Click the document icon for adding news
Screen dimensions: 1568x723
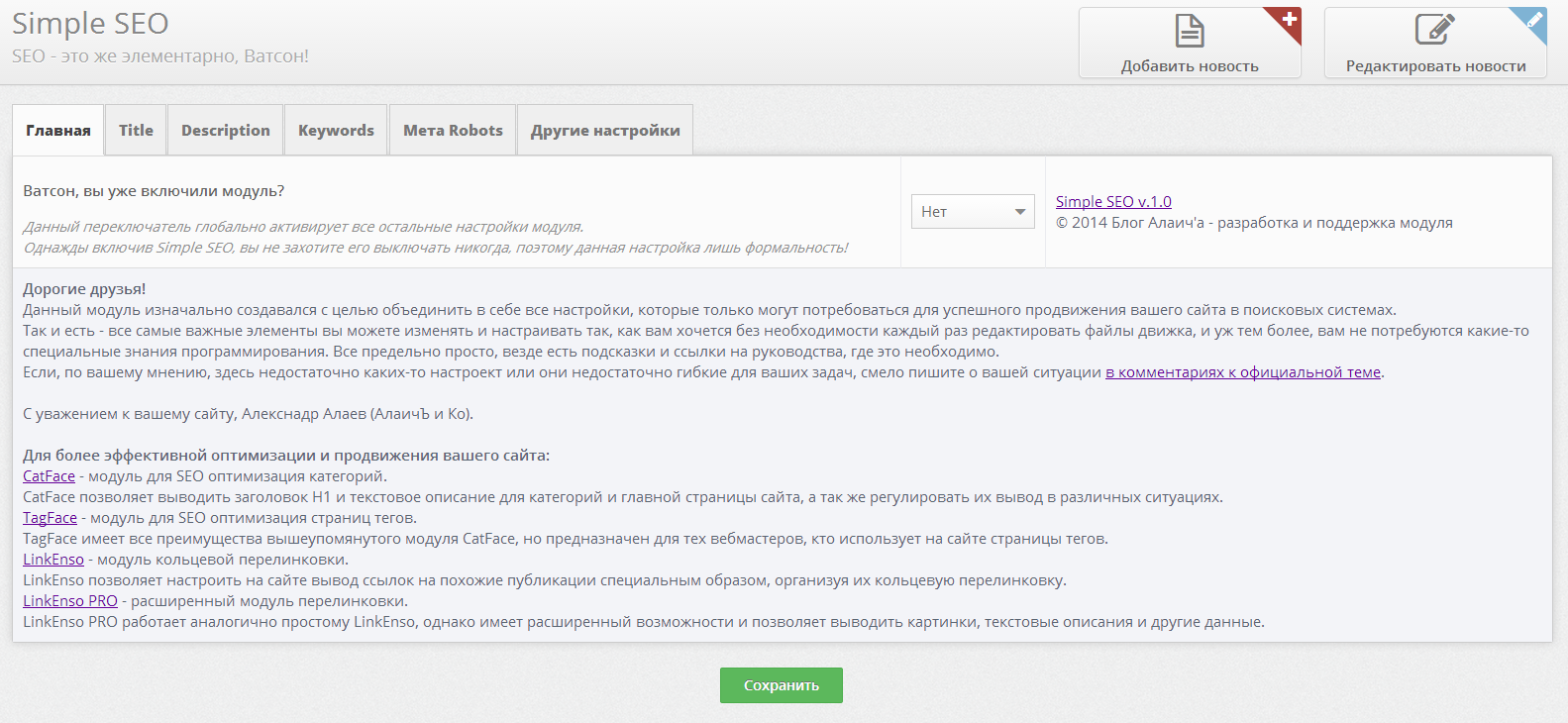tap(1189, 31)
